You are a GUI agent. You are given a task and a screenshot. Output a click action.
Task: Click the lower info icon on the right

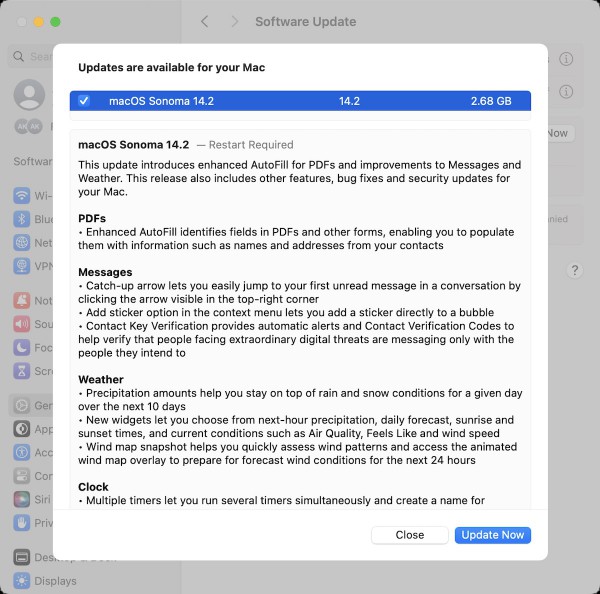tap(566, 91)
